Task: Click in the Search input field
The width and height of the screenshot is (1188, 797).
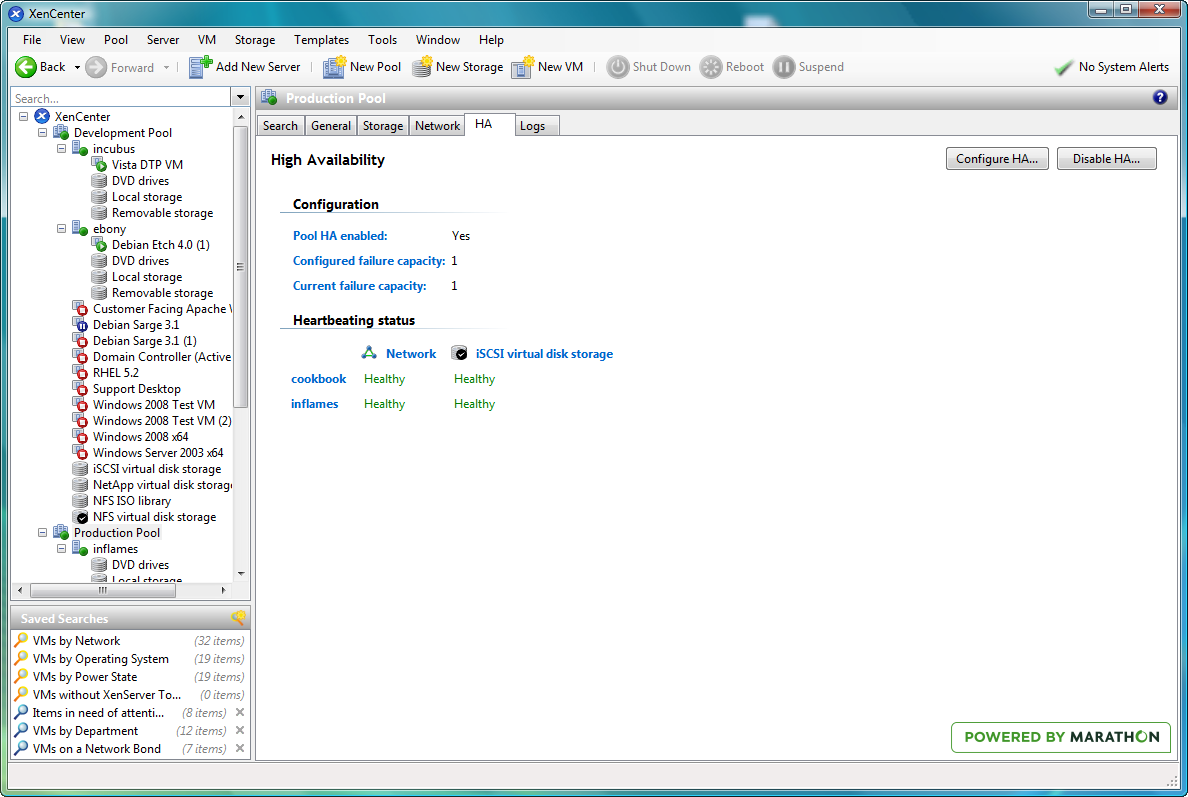Action: [x=120, y=98]
